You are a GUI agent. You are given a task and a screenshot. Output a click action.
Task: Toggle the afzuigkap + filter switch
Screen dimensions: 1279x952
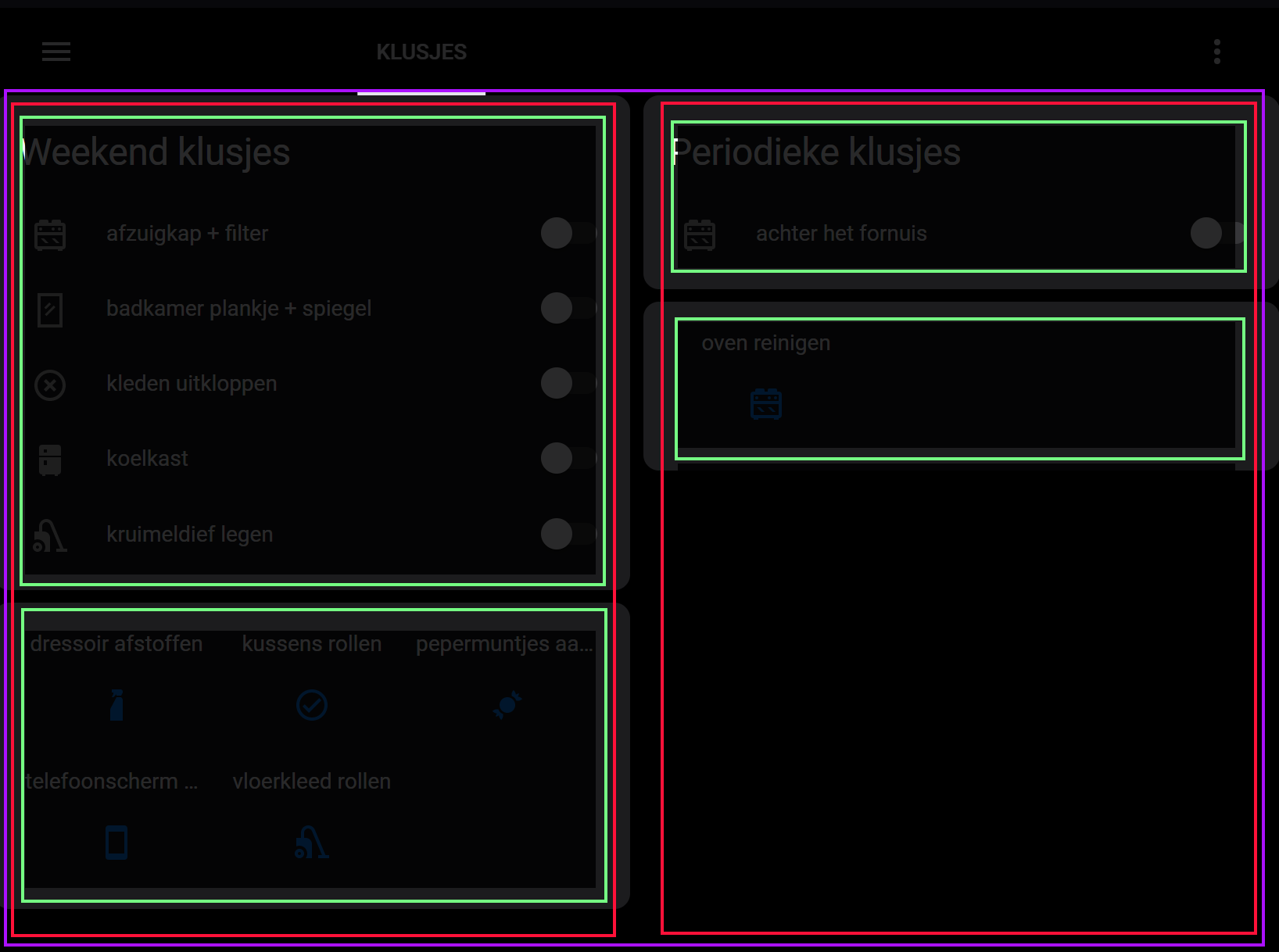click(569, 233)
